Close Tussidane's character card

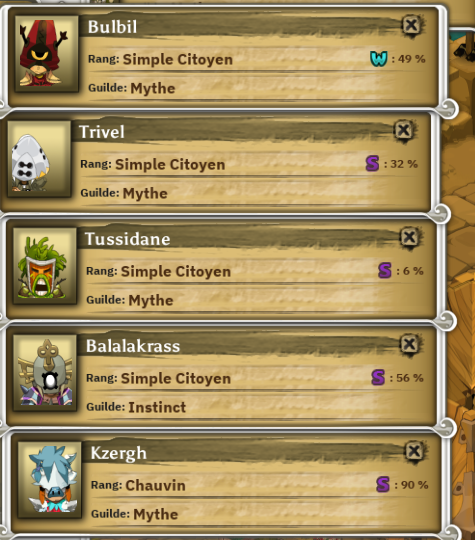coord(410,237)
